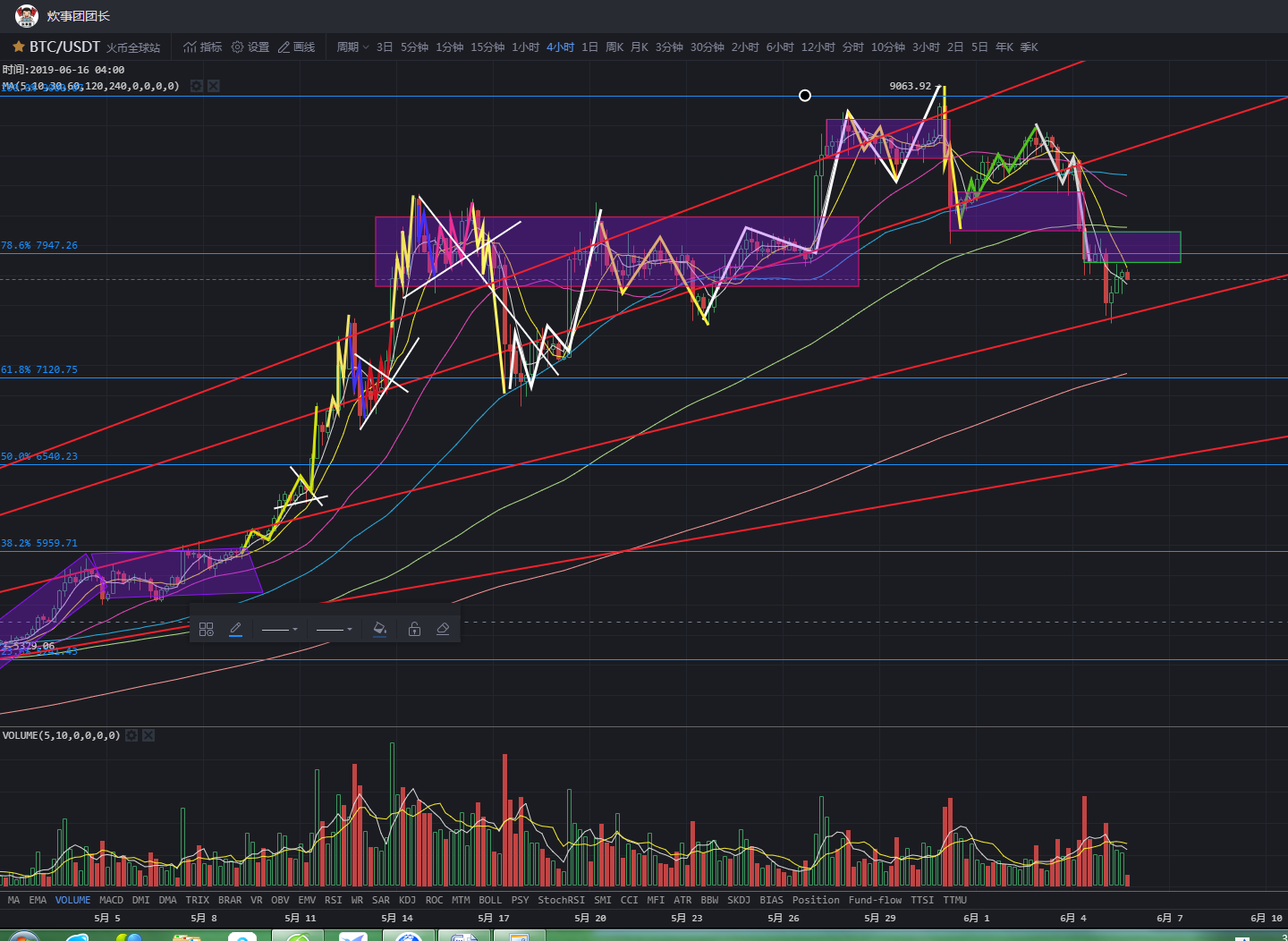This screenshot has width=1288, height=941.
Task: Choose the paint bucket fill color
Action: [x=379, y=629]
